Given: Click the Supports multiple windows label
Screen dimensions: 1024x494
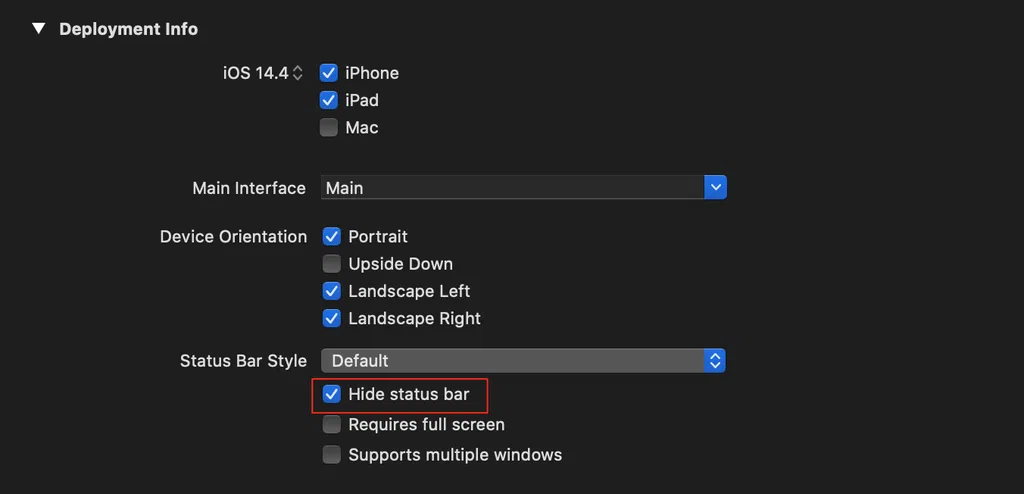Looking at the screenshot, I should (455, 454).
